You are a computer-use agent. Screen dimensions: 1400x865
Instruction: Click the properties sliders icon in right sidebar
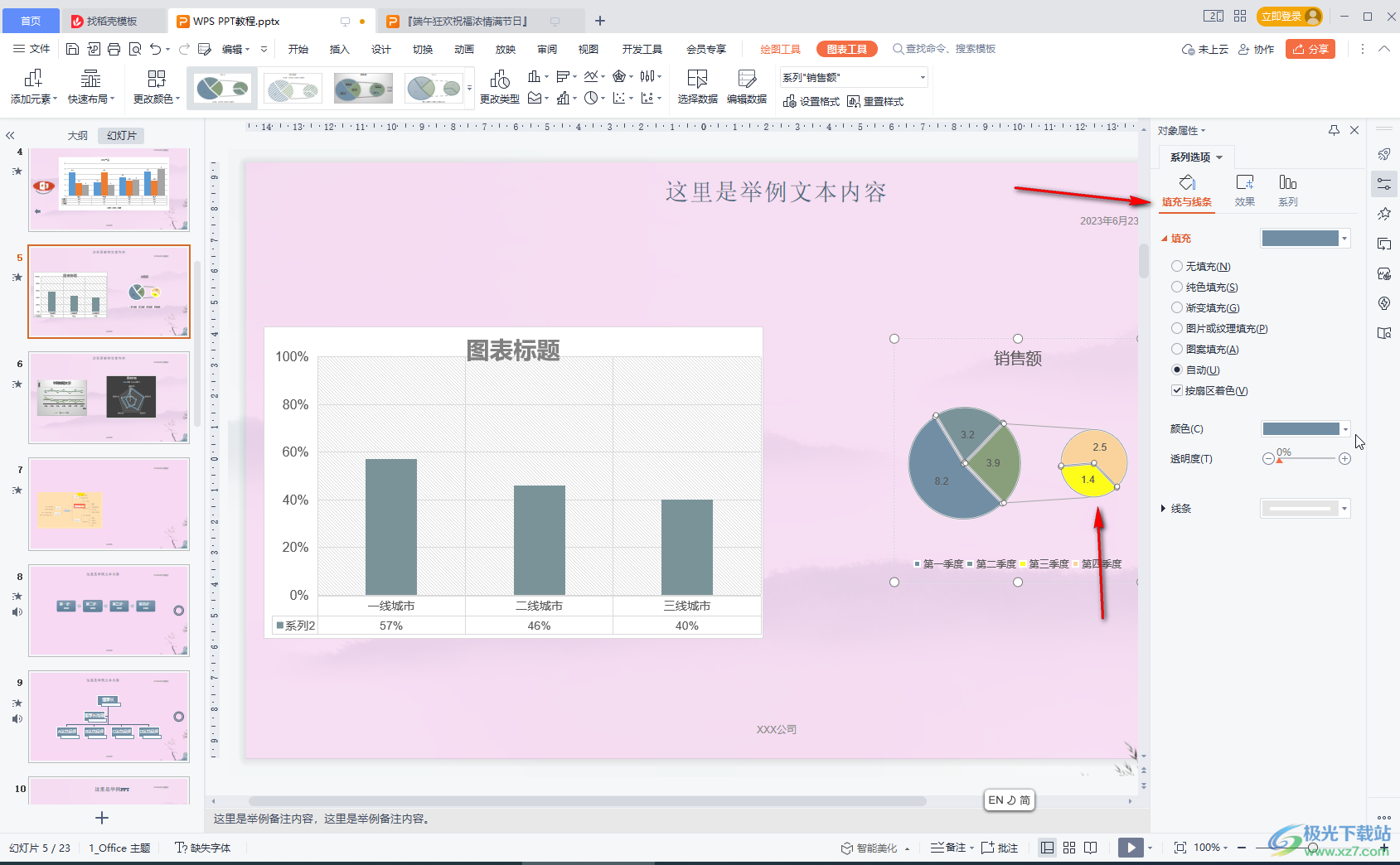click(1384, 184)
